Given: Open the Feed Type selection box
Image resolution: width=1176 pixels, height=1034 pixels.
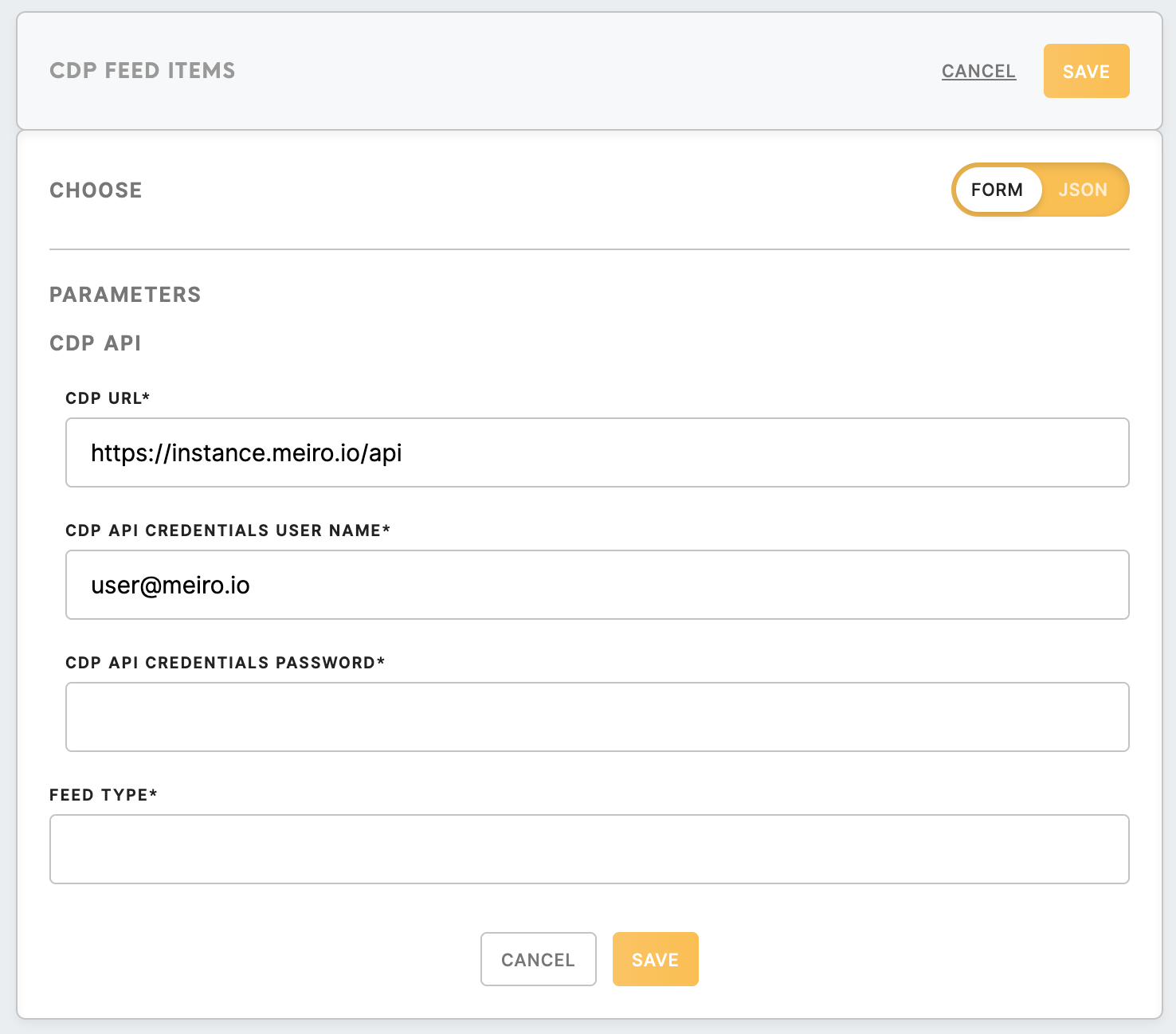Looking at the screenshot, I should click(x=589, y=849).
